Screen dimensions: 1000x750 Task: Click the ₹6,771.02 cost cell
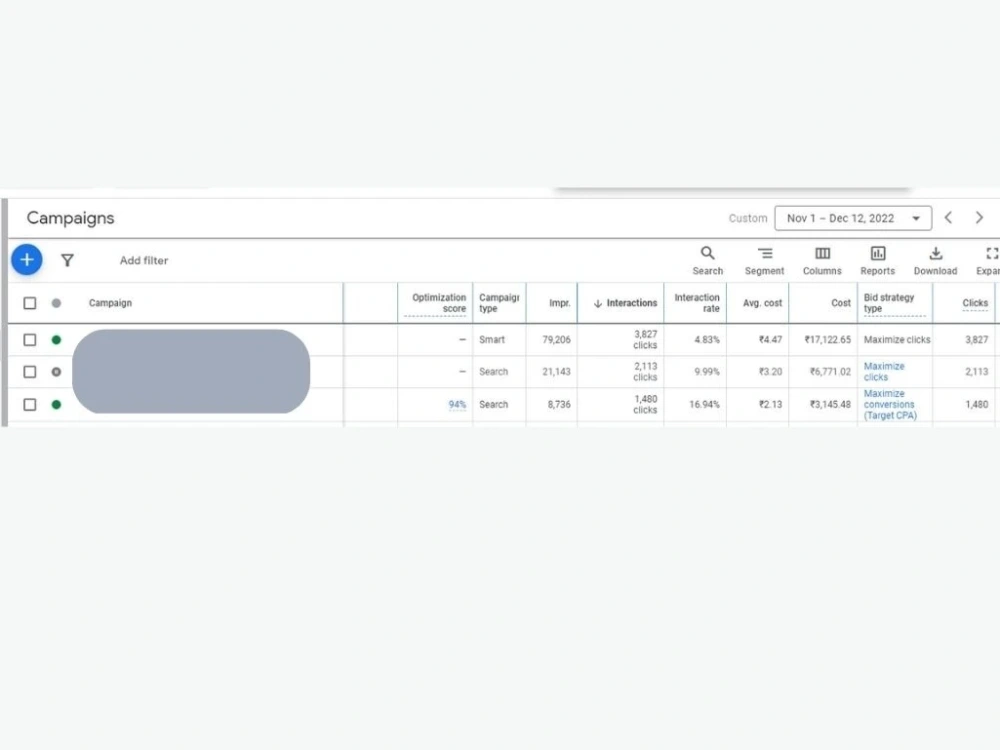830,372
